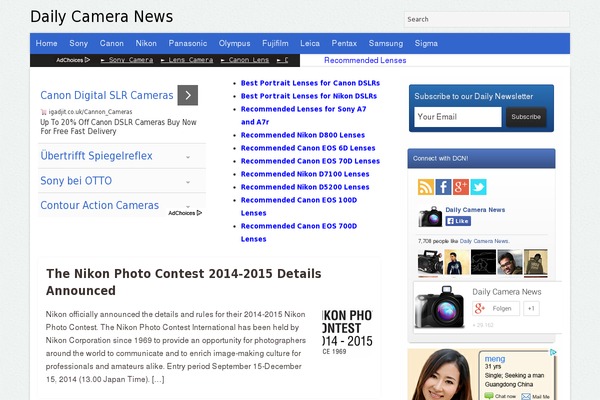Viewport: 600px width, 400px height.
Task: Open Recommended Nikon D800 Lenses
Action: 303,135
